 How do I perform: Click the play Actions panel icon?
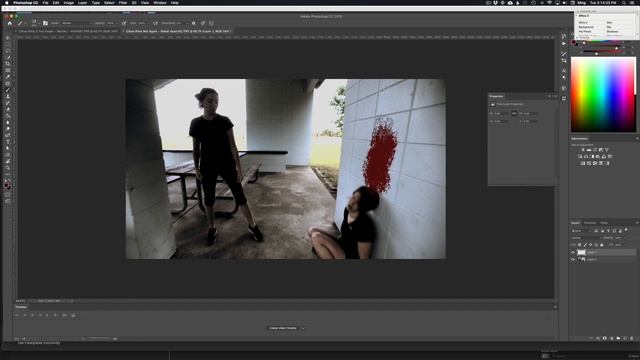[x=564, y=43]
